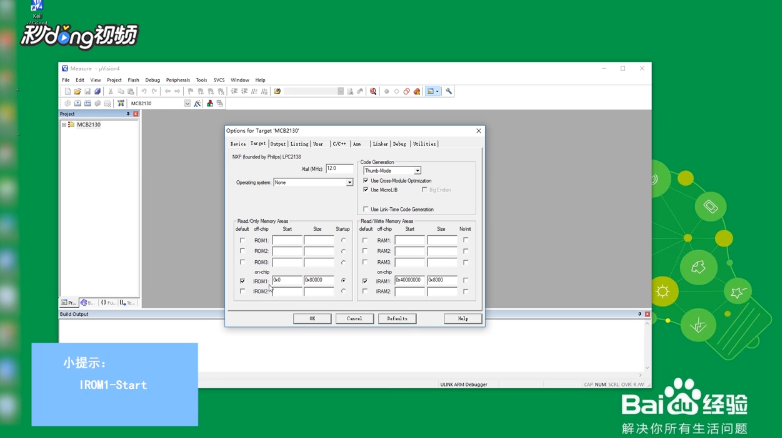782x438 pixels.
Task: Click the Help button in dialog
Action: tap(463, 318)
